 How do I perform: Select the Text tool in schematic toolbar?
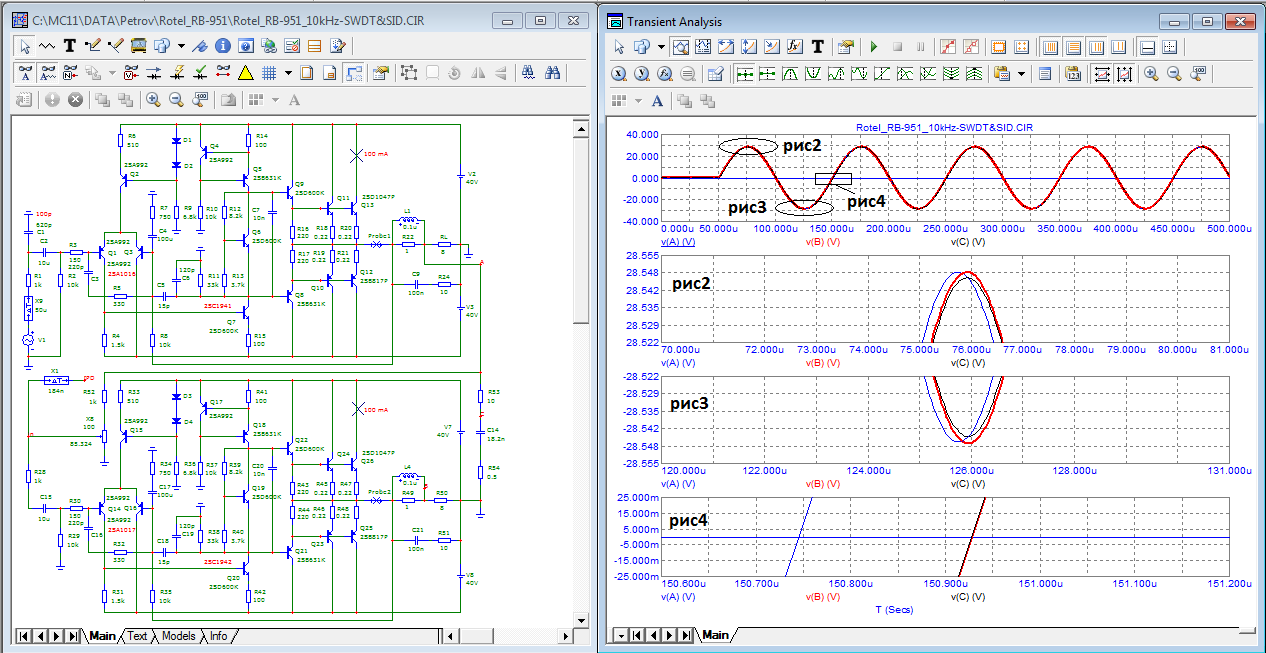(70, 46)
